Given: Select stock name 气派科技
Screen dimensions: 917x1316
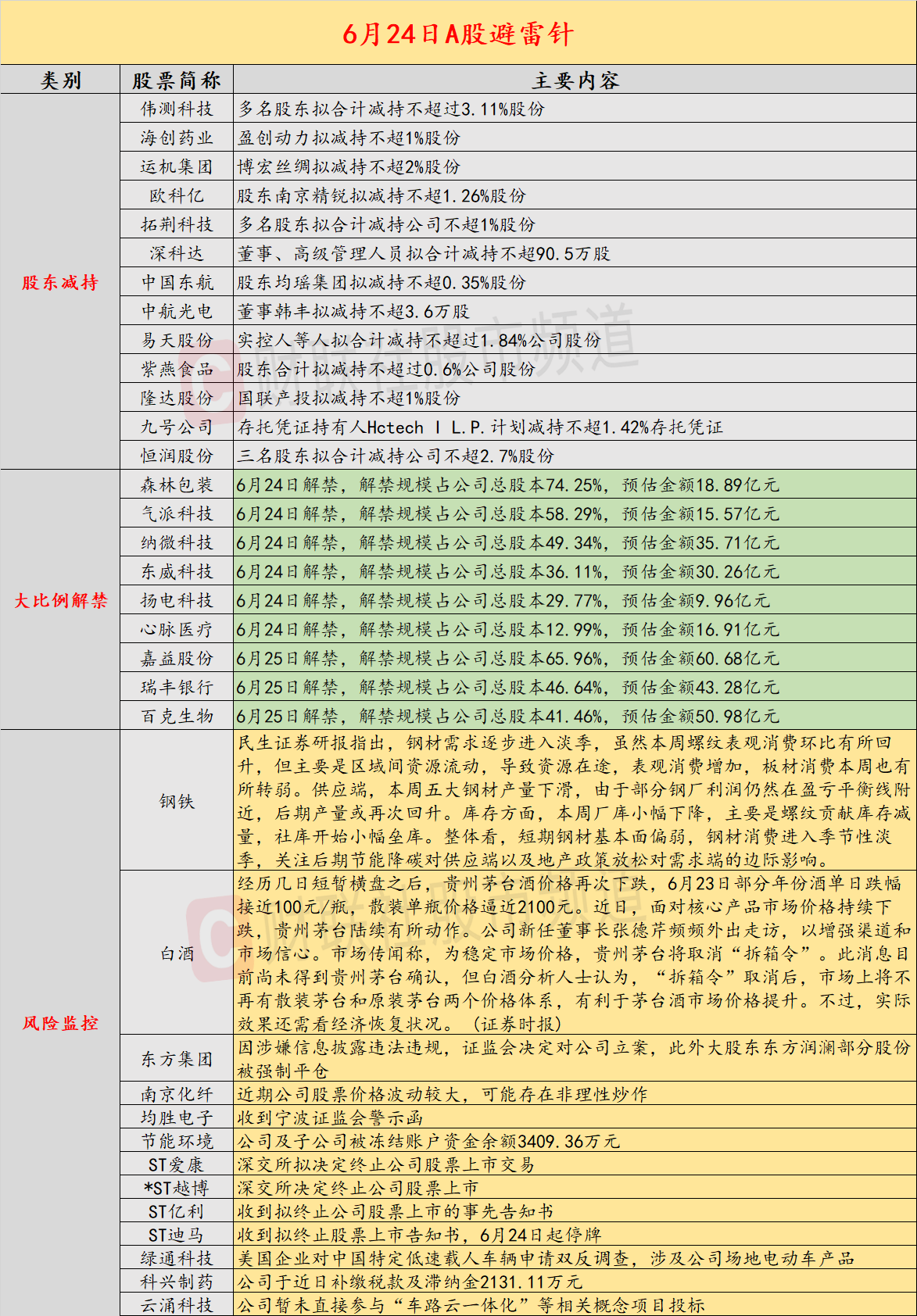Looking at the screenshot, I should tap(177, 513).
